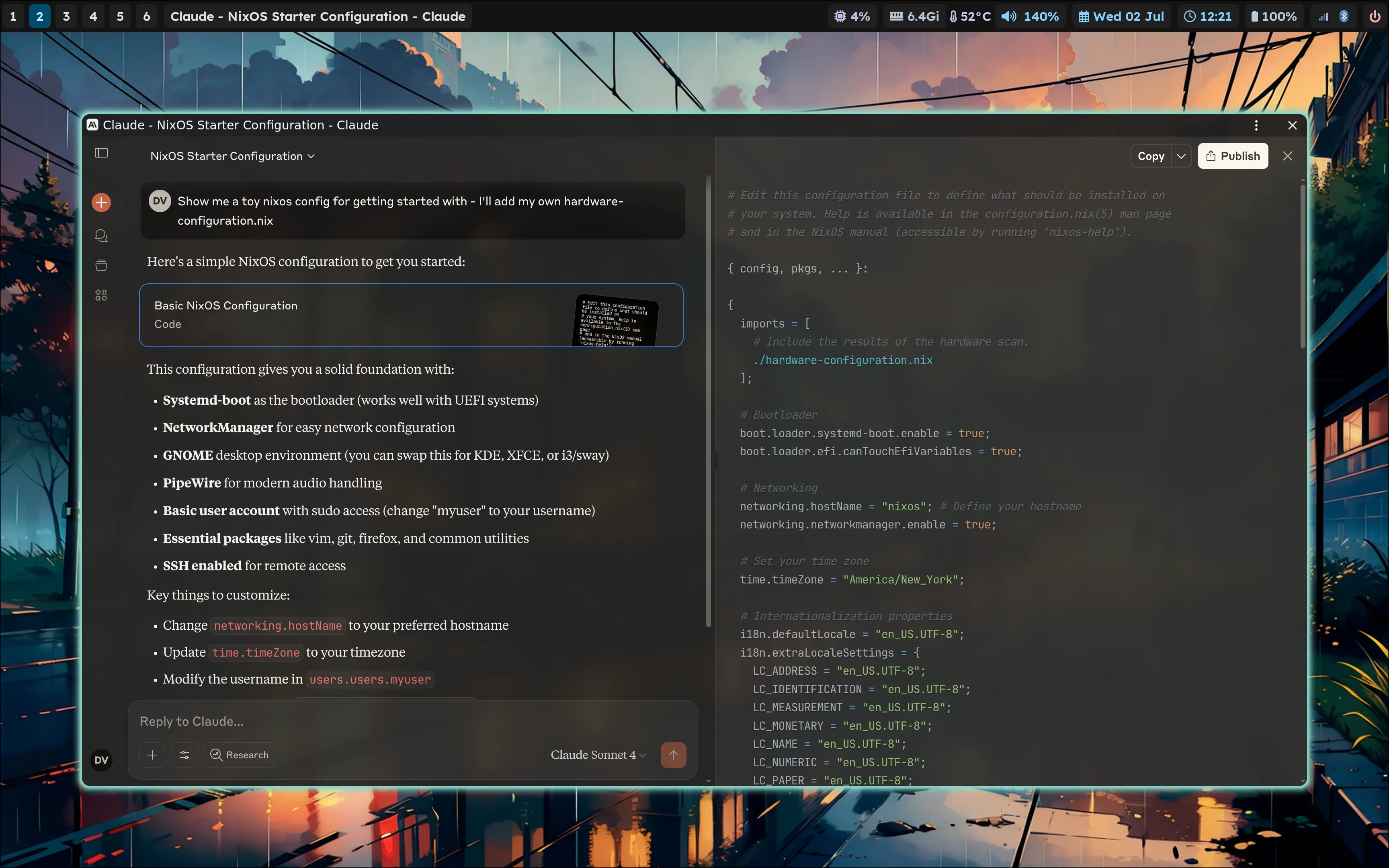1389x868 pixels.
Task: Click the Research button
Action: 240,755
